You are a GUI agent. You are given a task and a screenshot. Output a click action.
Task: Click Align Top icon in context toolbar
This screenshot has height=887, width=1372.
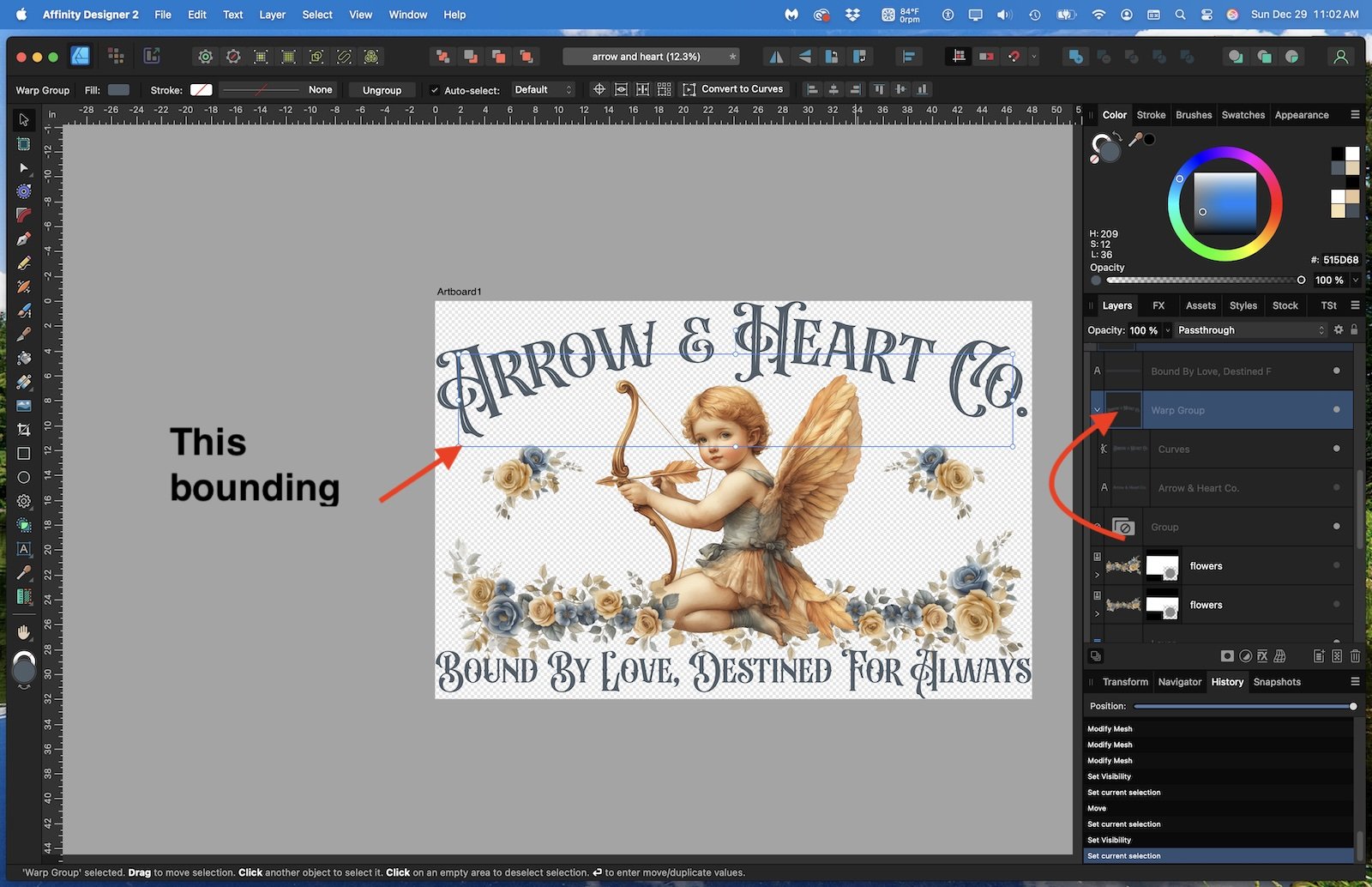click(879, 89)
